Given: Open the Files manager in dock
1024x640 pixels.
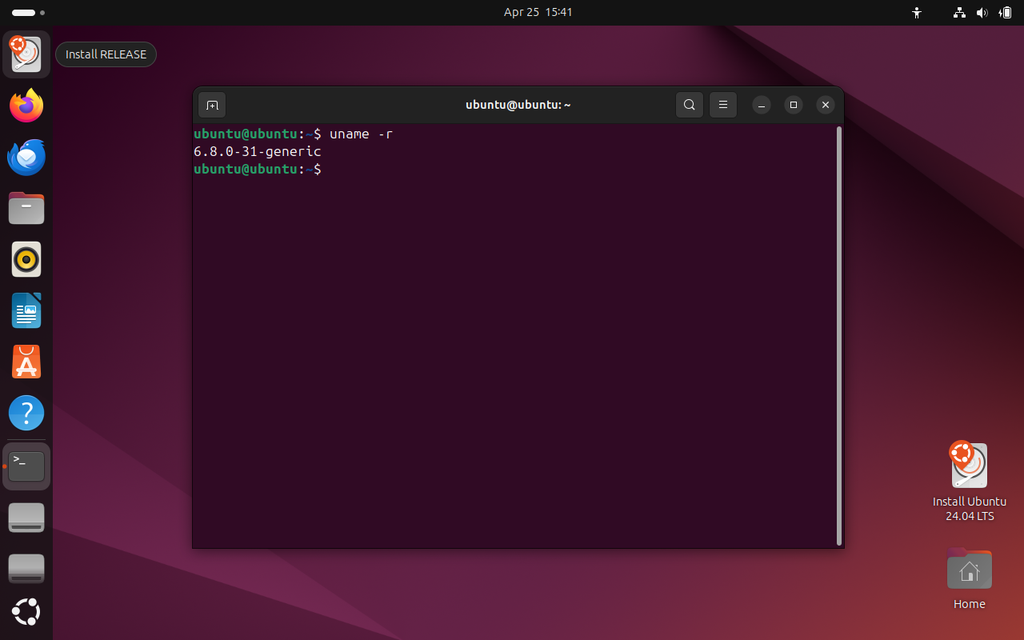Looking at the screenshot, I should coord(27,209).
